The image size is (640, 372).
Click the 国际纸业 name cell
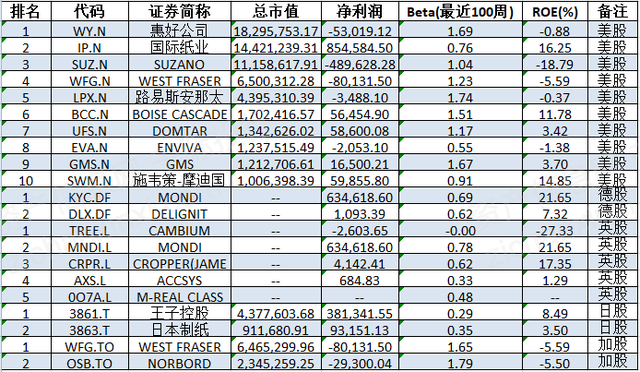point(180,47)
